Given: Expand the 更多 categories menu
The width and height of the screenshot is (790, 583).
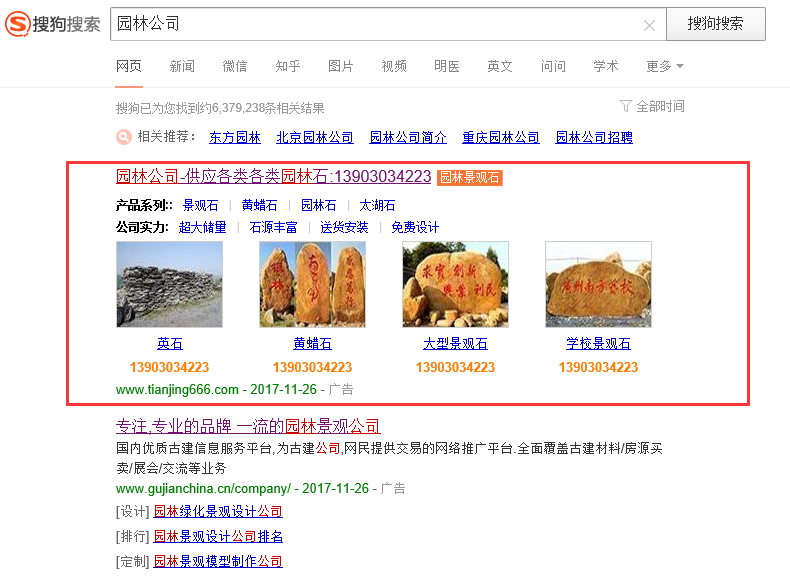Looking at the screenshot, I should 664,66.
